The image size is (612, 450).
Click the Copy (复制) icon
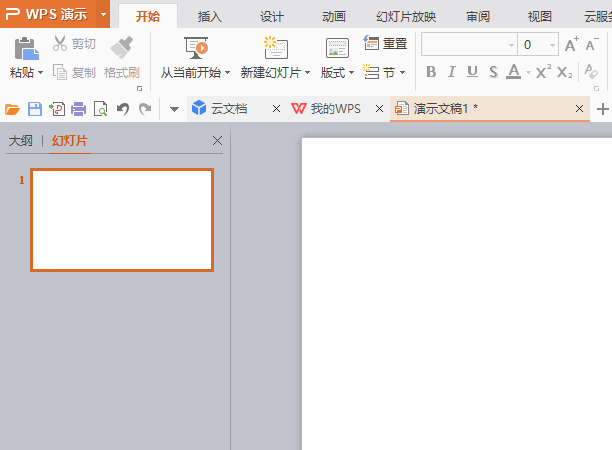(60, 72)
